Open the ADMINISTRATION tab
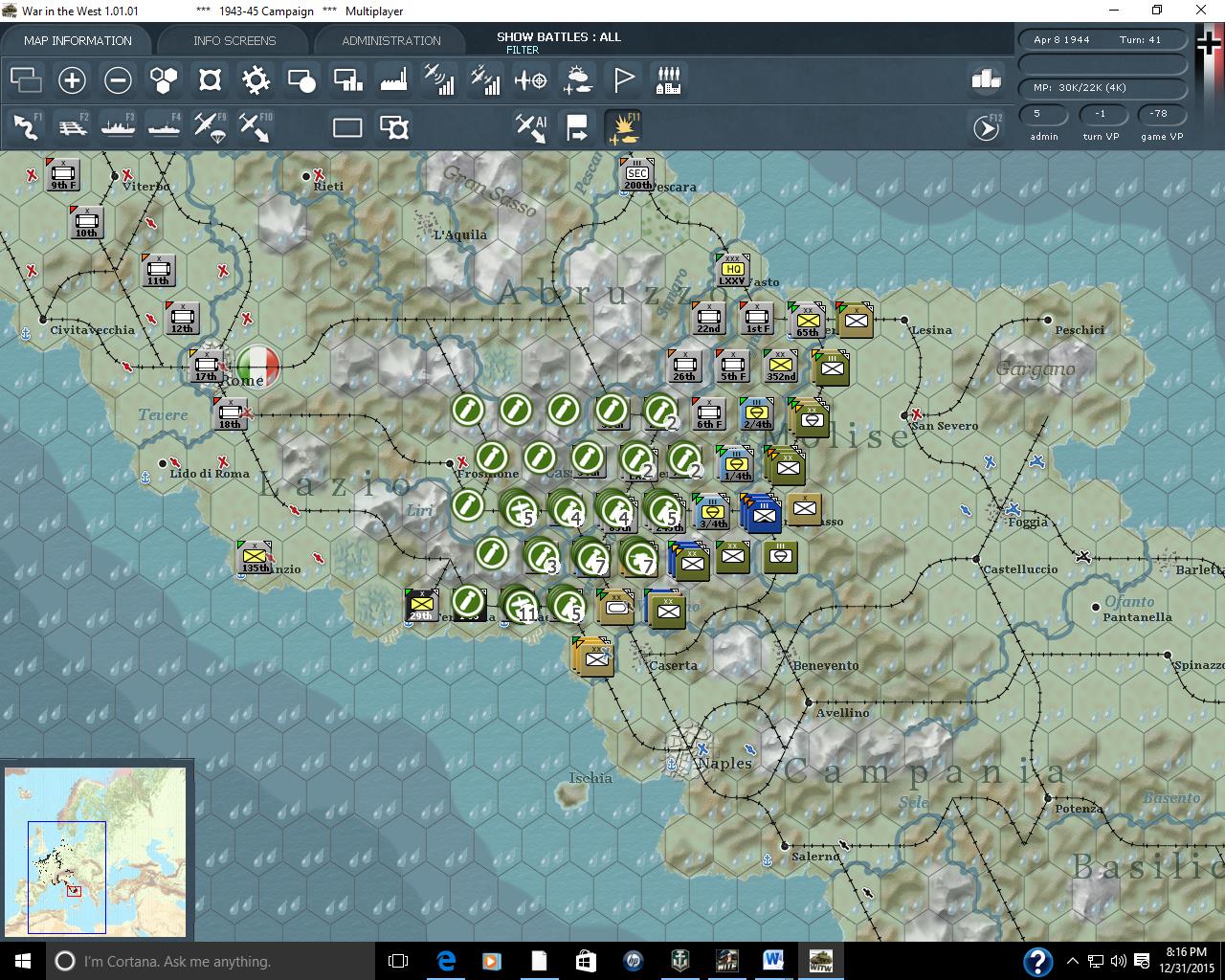Image resolution: width=1225 pixels, height=980 pixels. click(x=391, y=40)
